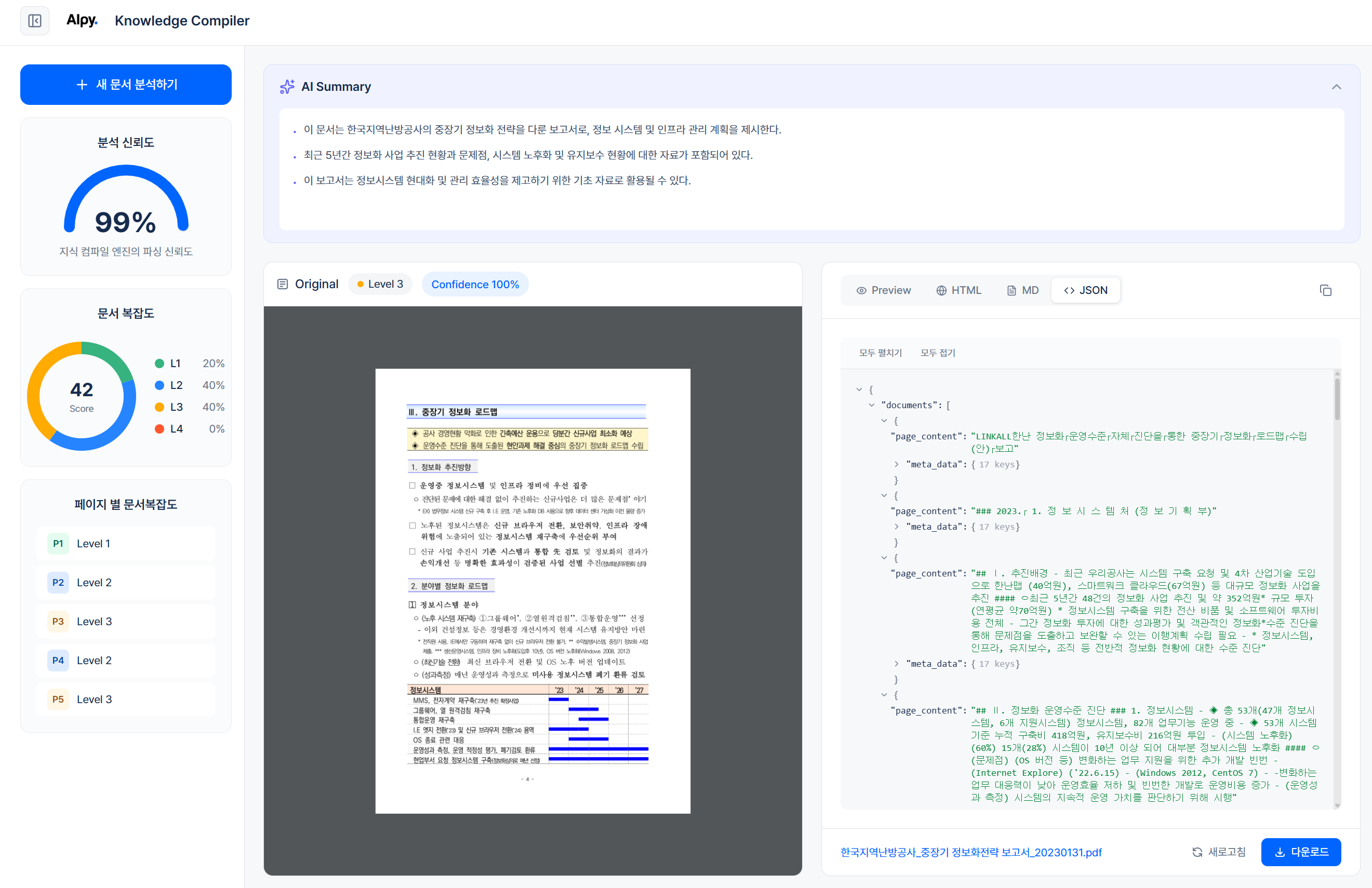The width and height of the screenshot is (1372, 888).
Task: Select the JSON view tab
Action: tap(1085, 290)
